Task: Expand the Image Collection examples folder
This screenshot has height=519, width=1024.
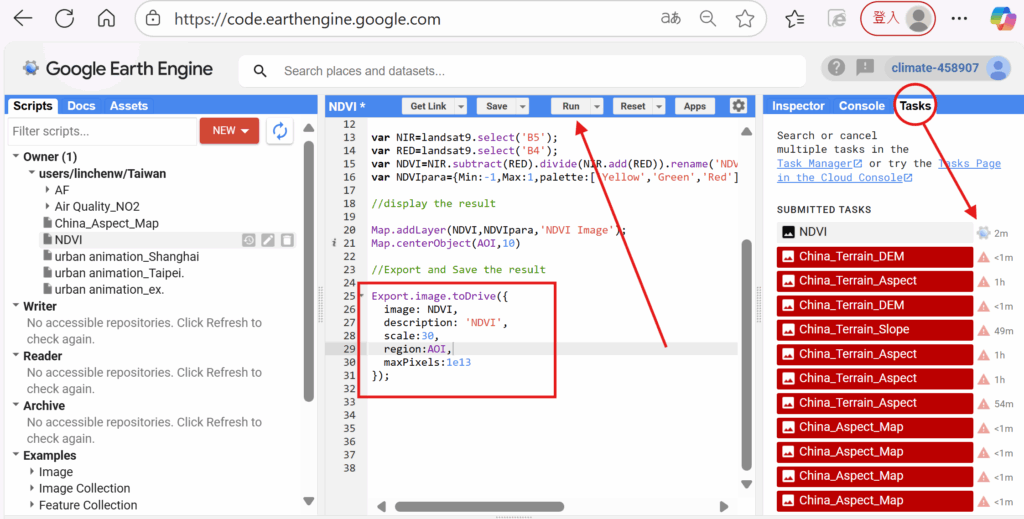Action: pos(31,488)
